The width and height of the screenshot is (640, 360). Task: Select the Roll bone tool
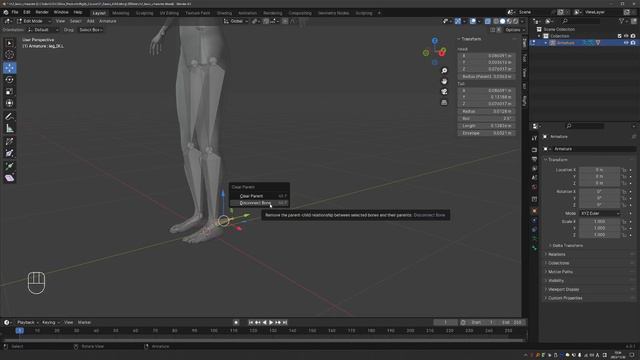coord(9,142)
